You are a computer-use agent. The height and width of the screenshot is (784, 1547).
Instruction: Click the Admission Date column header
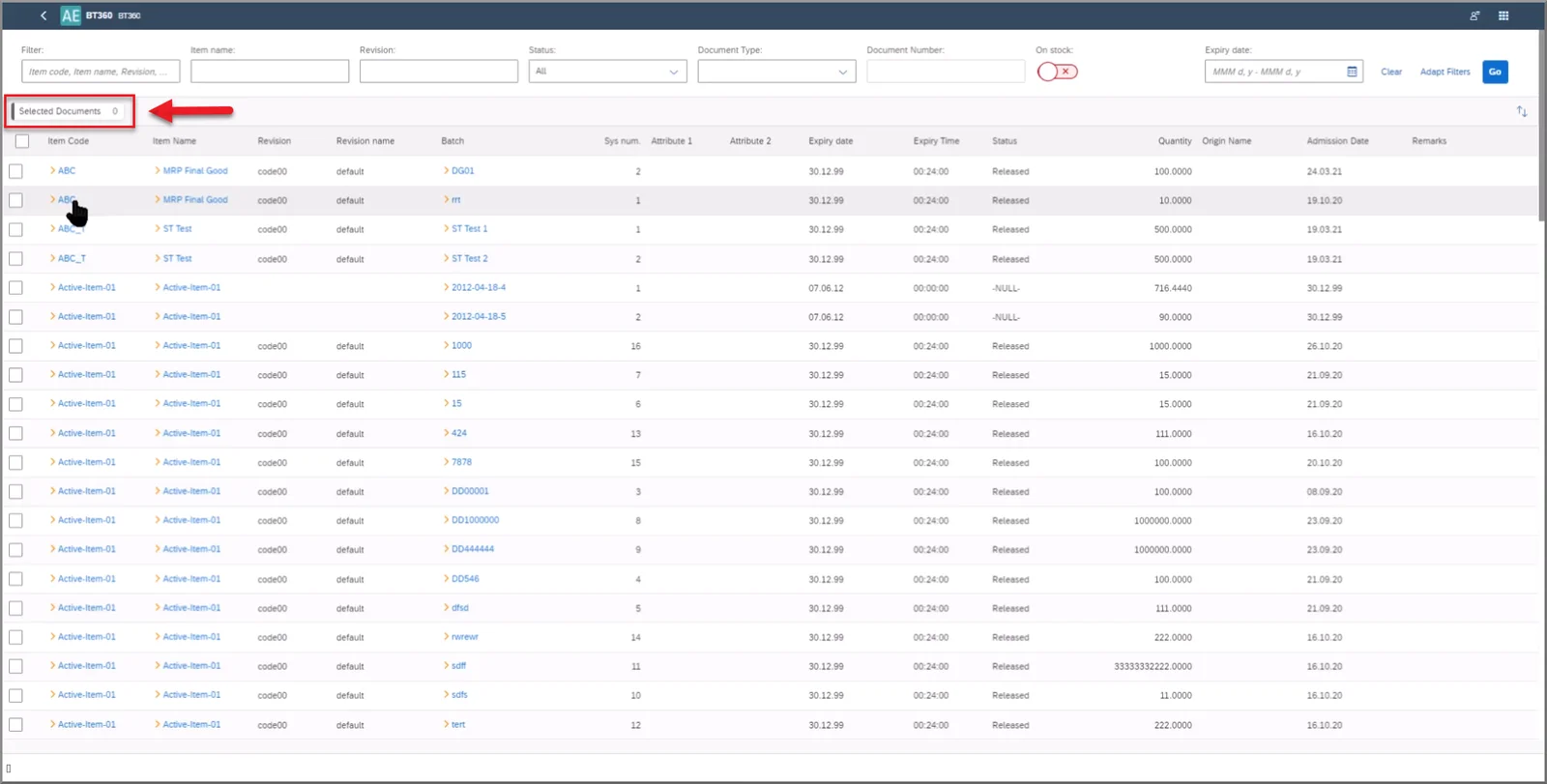click(1337, 141)
